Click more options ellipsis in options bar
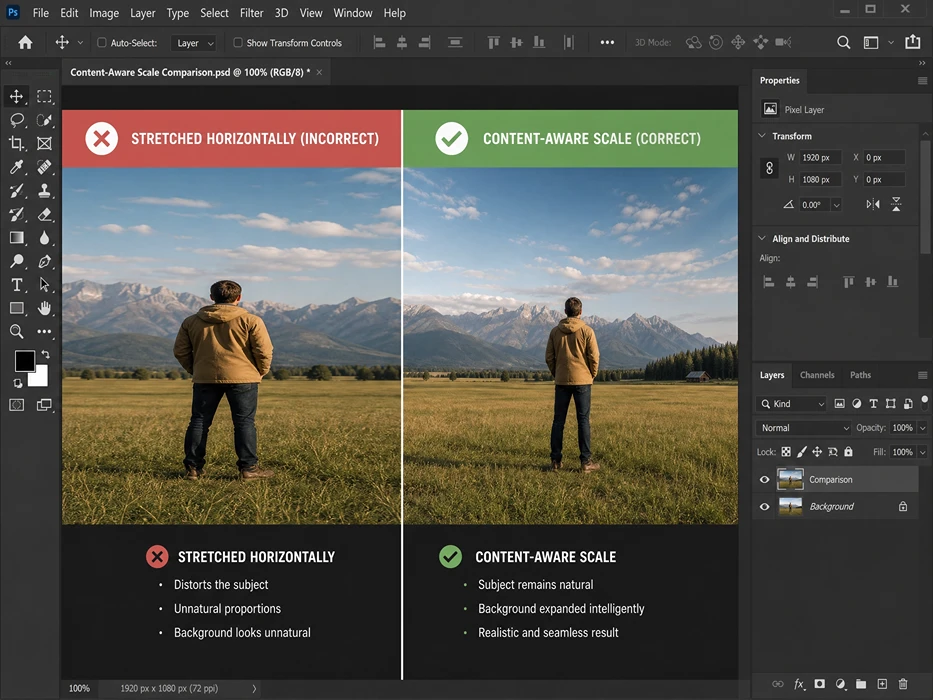Viewport: 933px width, 700px height. (607, 42)
